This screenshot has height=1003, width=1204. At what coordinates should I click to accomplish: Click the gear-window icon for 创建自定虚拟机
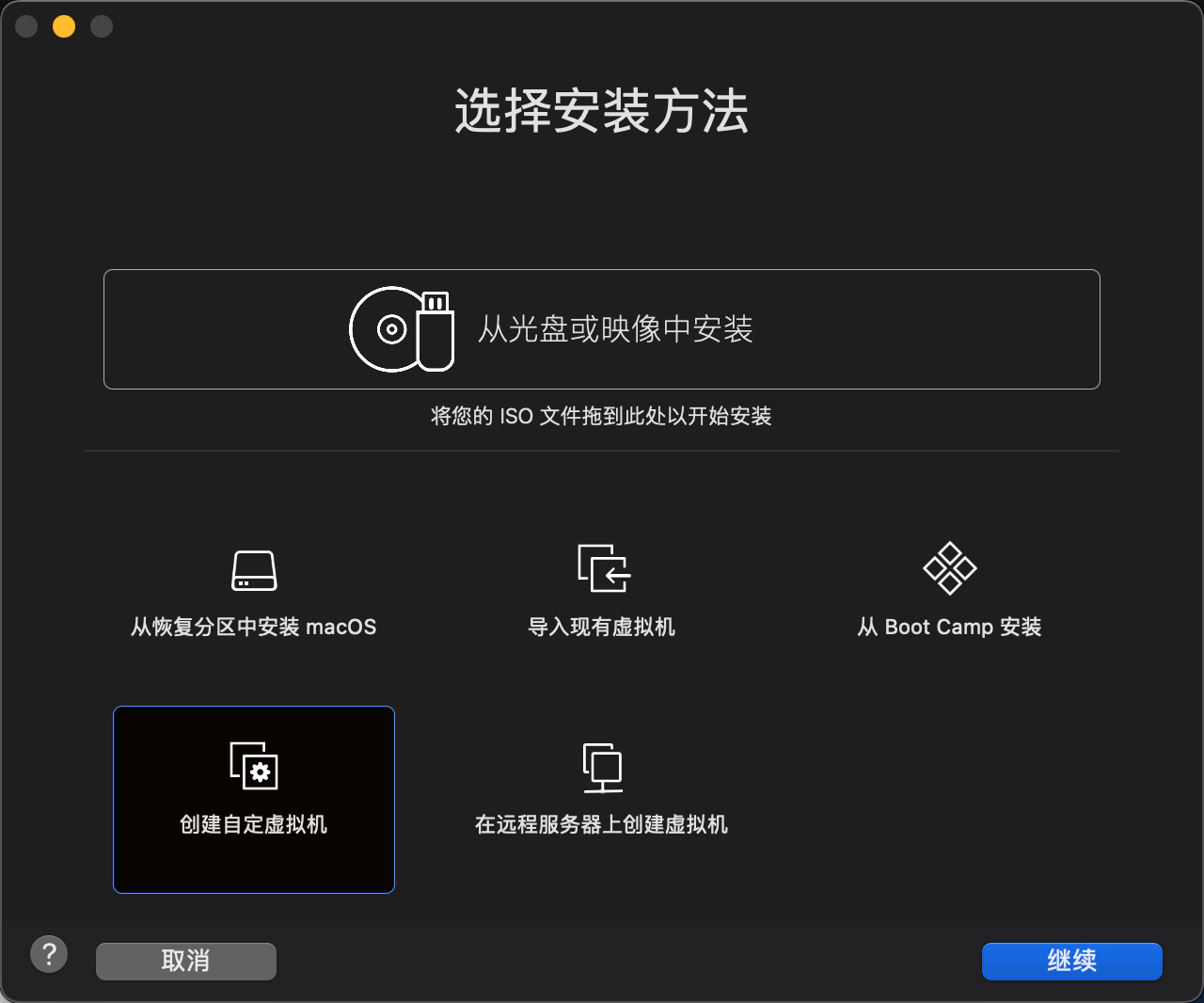tap(253, 767)
